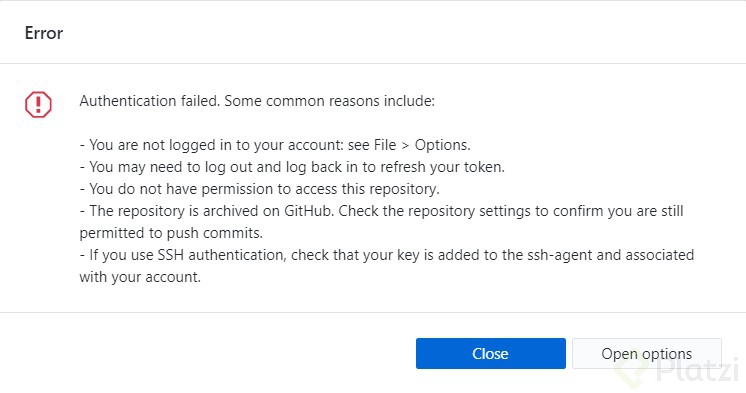Click the 'repository is archived' line
746x393 pixels.
[382, 211]
